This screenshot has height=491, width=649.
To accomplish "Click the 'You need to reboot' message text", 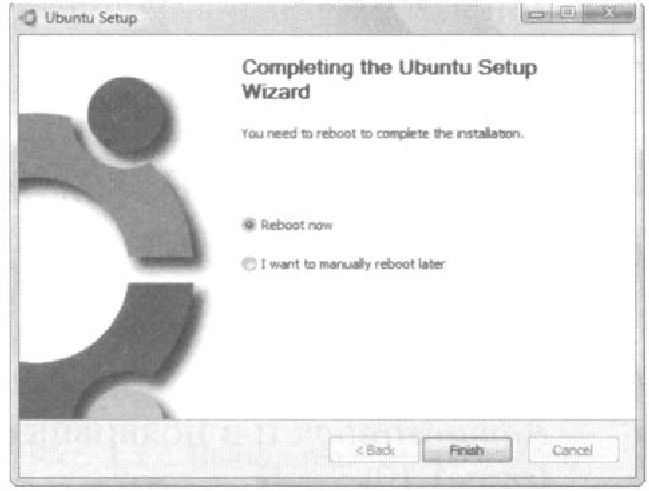I will (x=383, y=134).
